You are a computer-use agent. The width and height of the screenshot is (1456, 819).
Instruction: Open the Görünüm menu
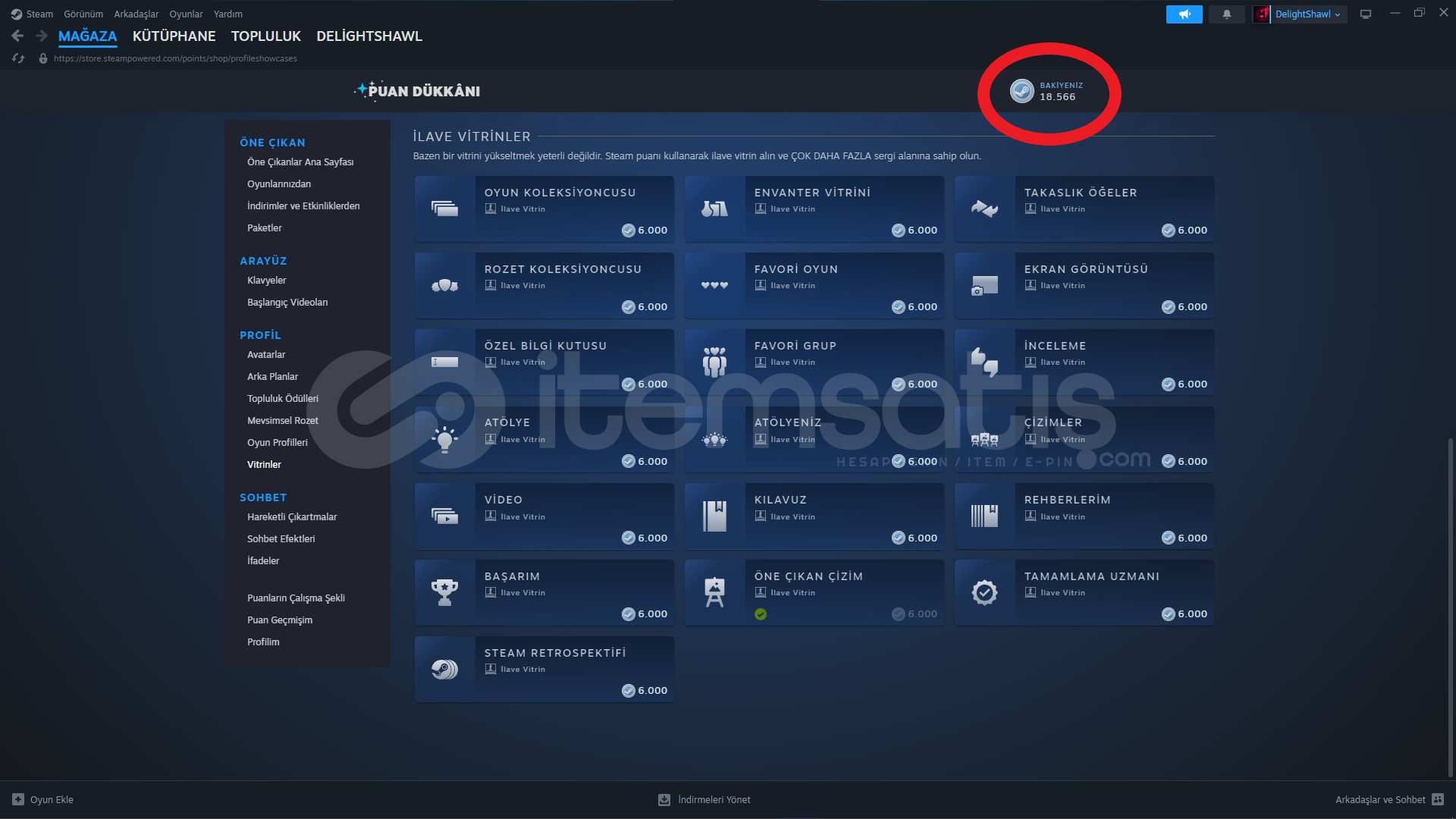(x=83, y=14)
